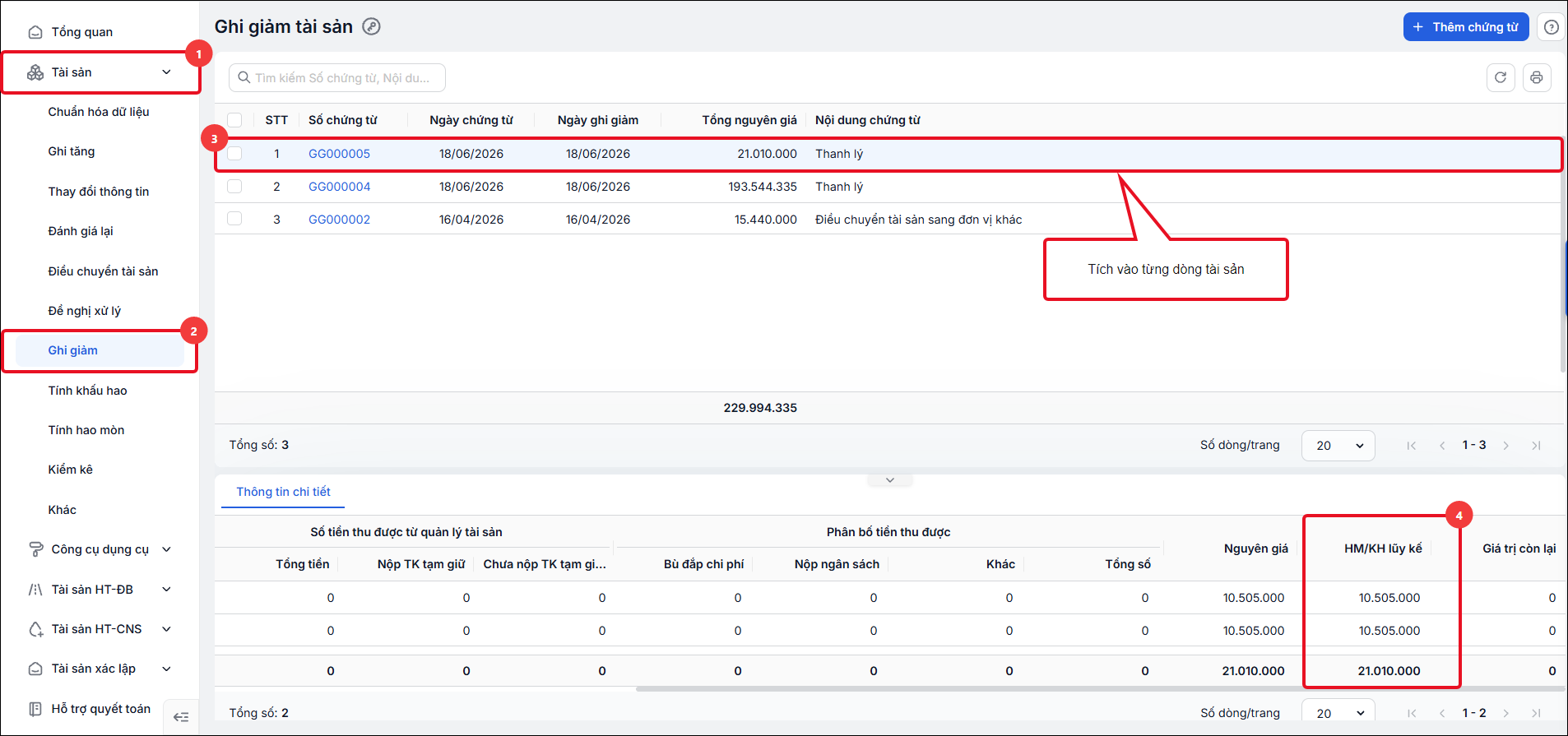Go to last page of detail table
1568x736 pixels.
pyautogui.click(x=1536, y=713)
